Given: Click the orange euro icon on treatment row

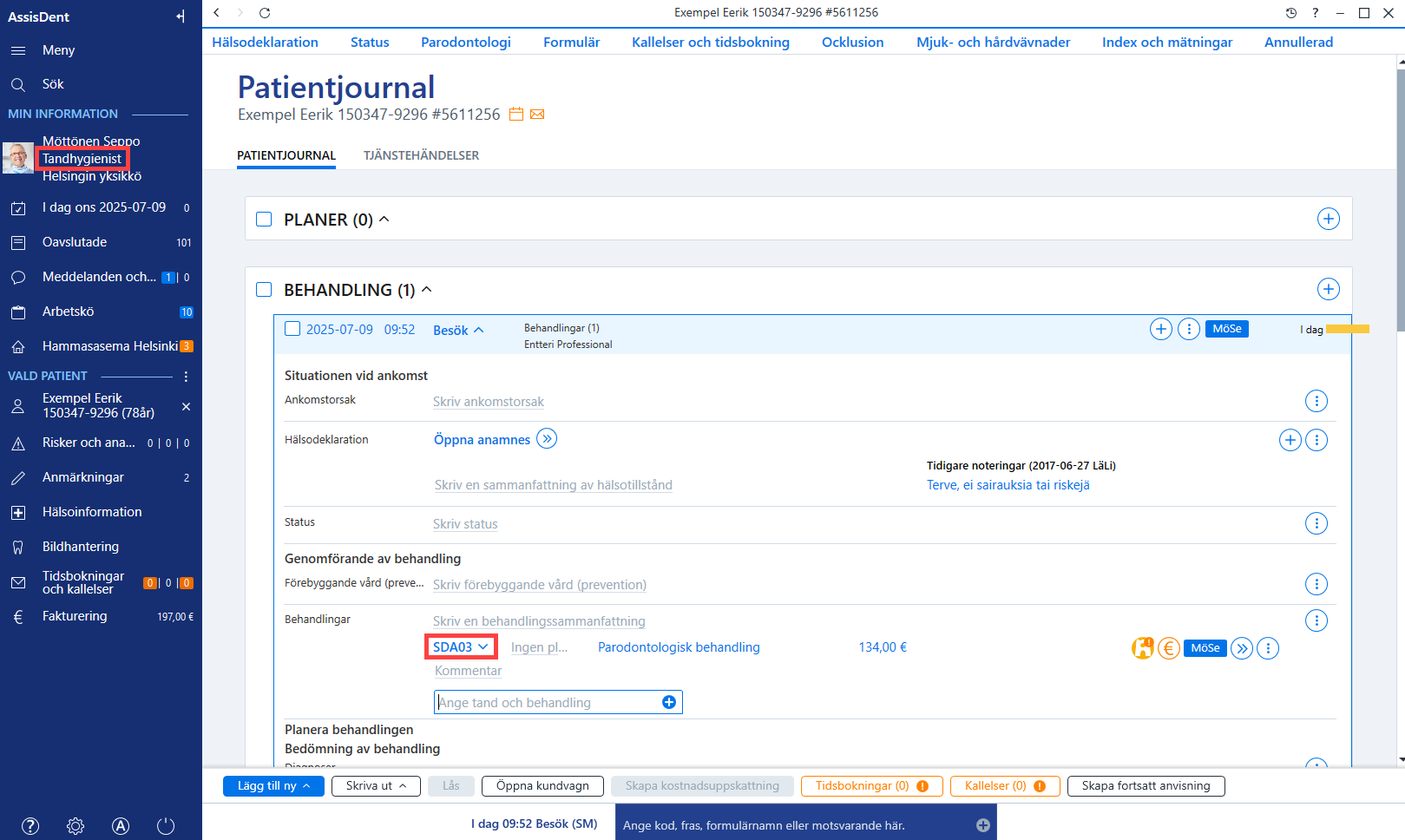Looking at the screenshot, I should coord(1169,648).
